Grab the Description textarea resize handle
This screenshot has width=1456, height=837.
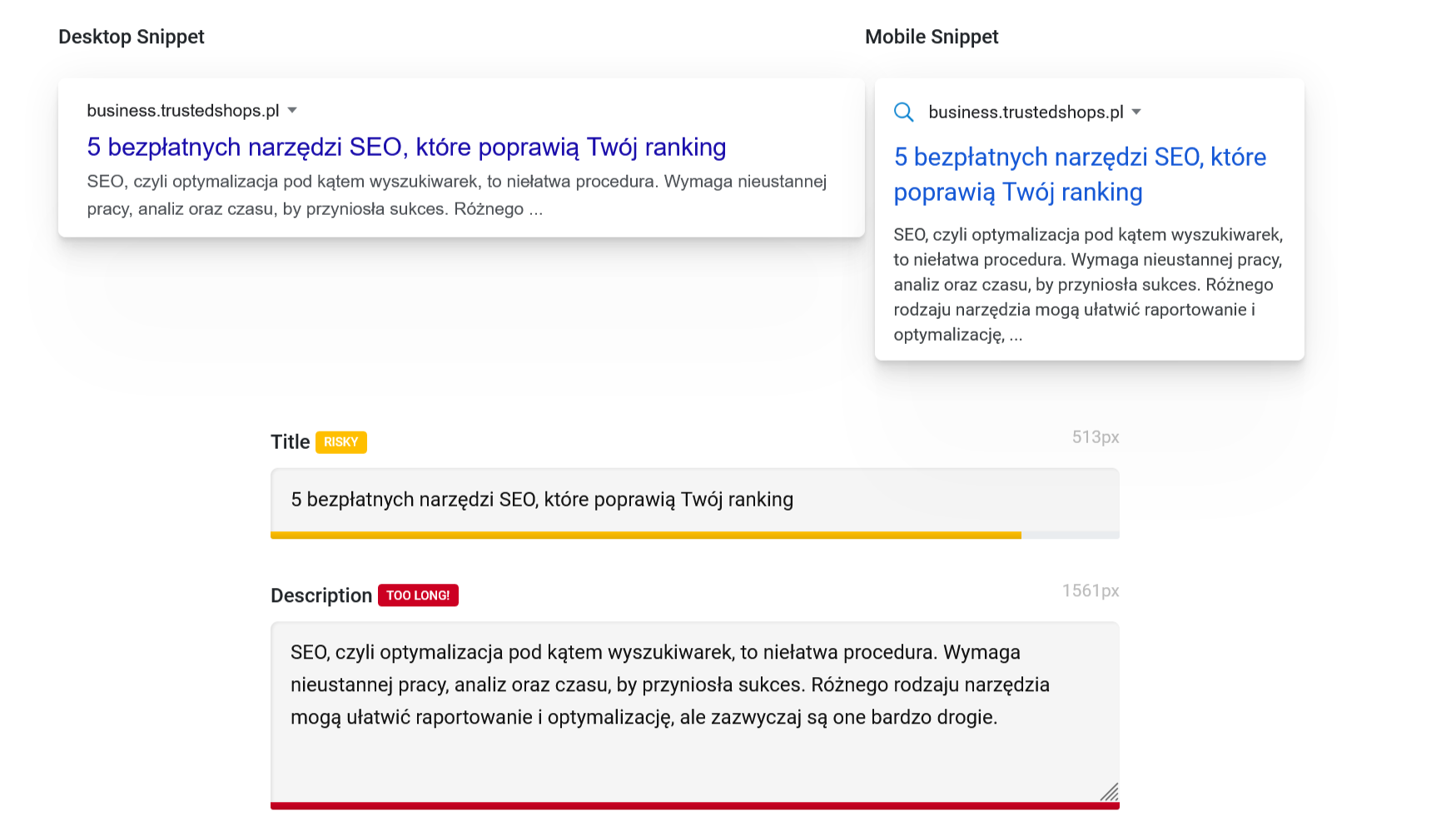click(x=1109, y=792)
